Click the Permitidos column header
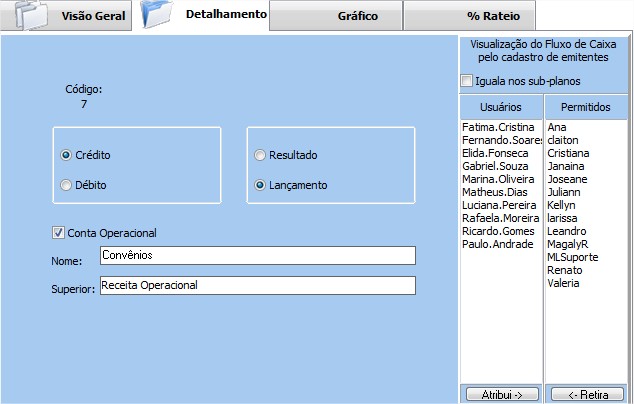This screenshot has width=634, height=404. [586, 106]
